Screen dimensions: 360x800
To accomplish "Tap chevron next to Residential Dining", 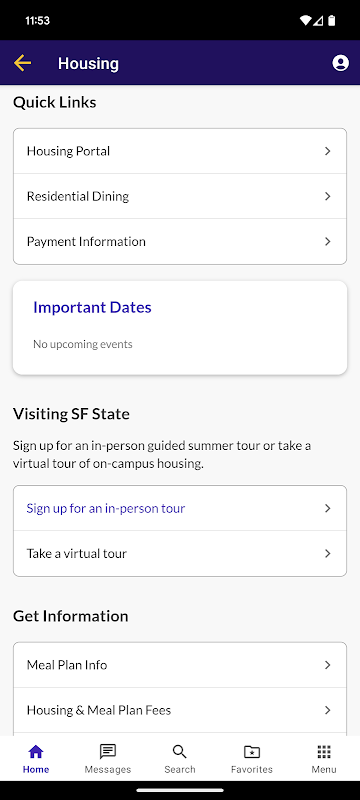I will click(x=328, y=196).
